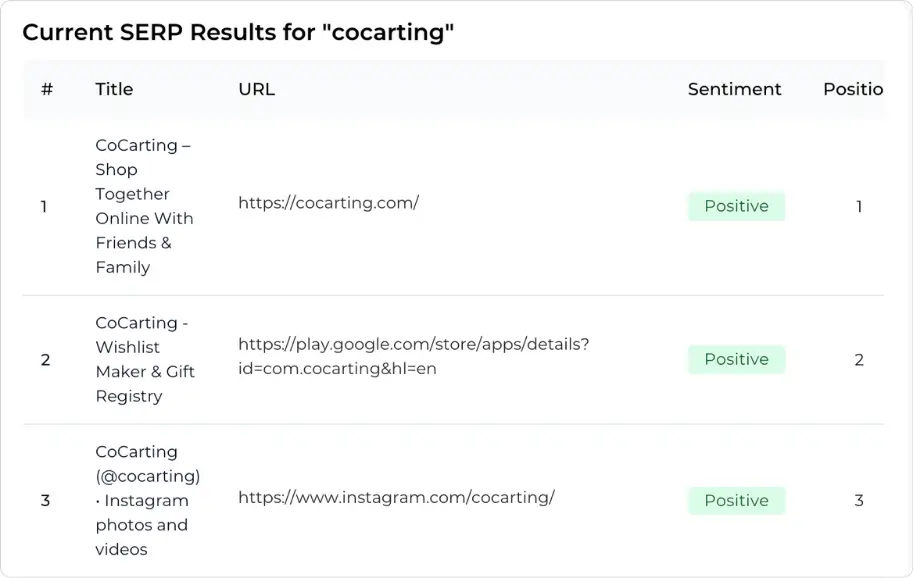Select the title CoCarting – Shop Together Online
Image resolution: width=914 pixels, height=578 pixels.
tap(144, 206)
